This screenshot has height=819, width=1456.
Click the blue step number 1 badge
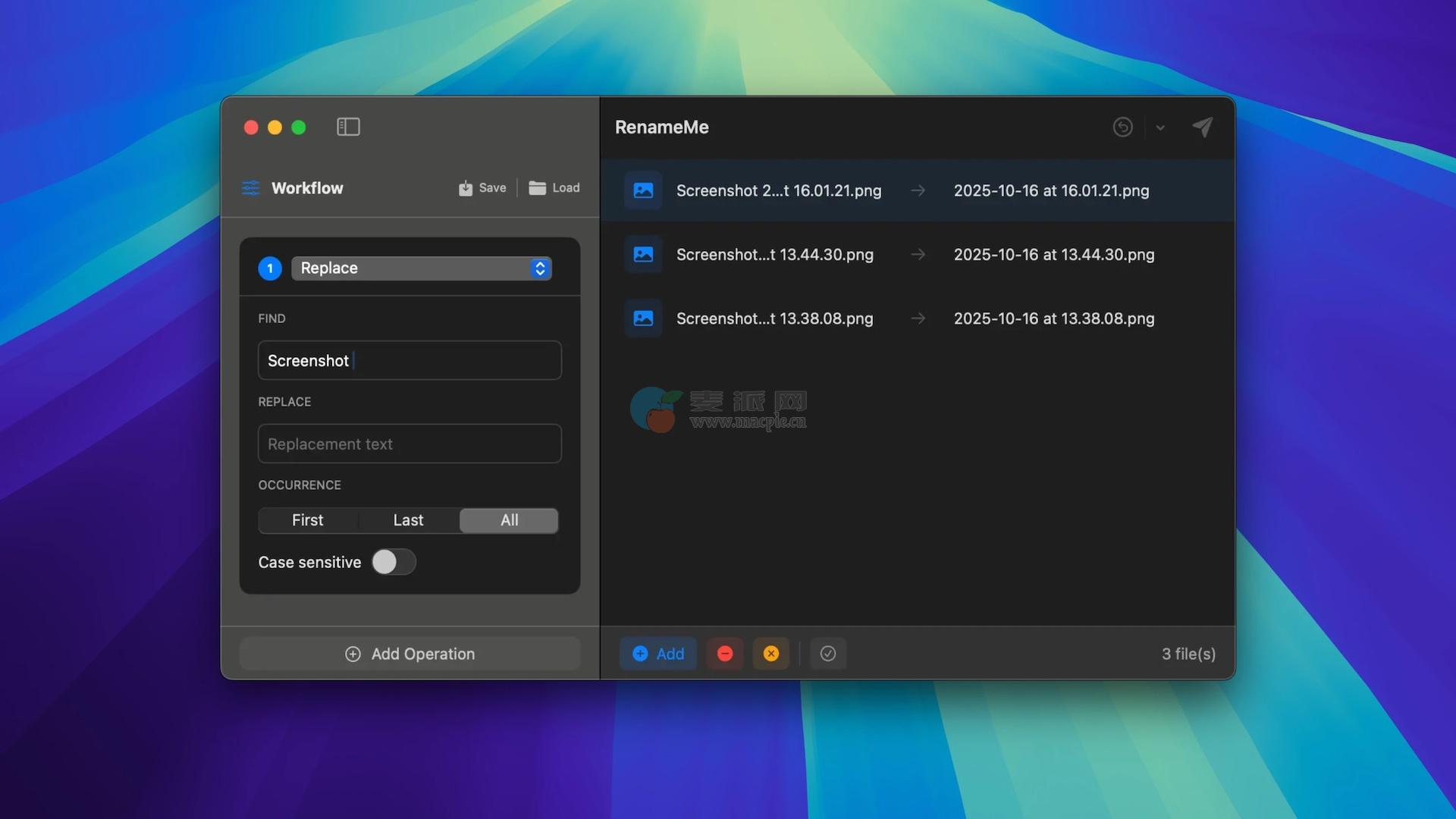[270, 268]
